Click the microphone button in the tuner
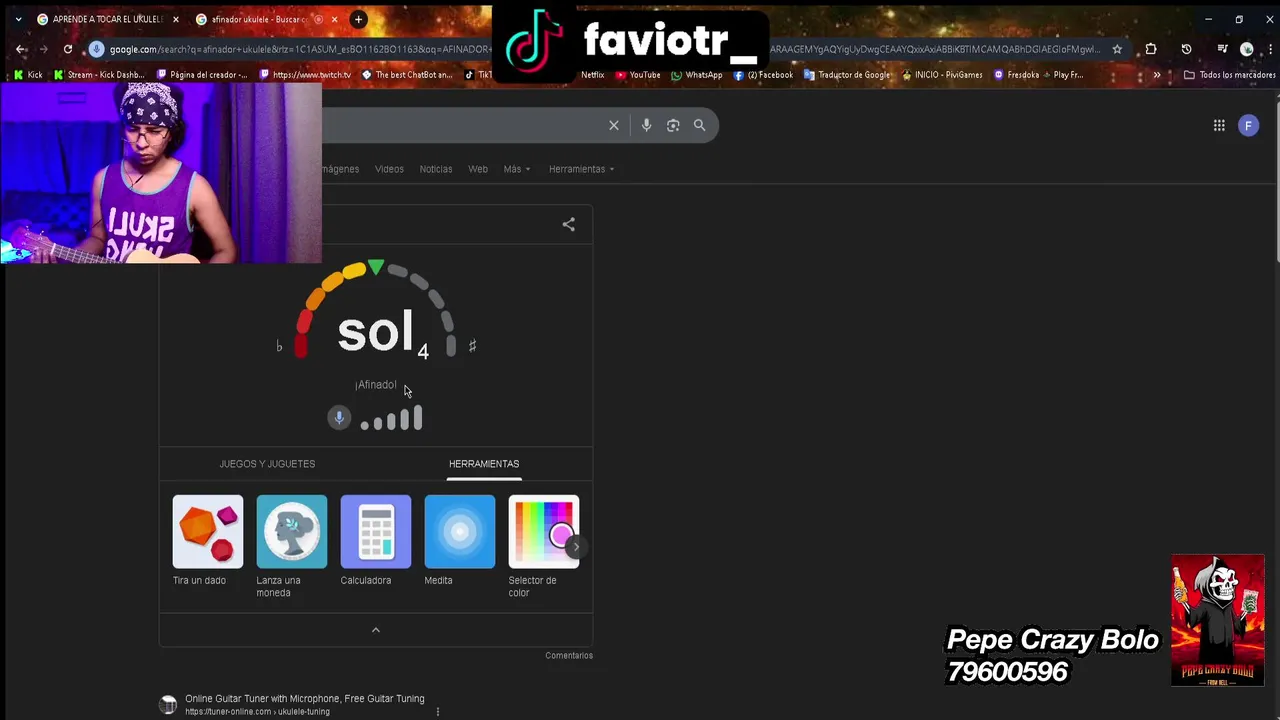The image size is (1280, 720). (339, 418)
